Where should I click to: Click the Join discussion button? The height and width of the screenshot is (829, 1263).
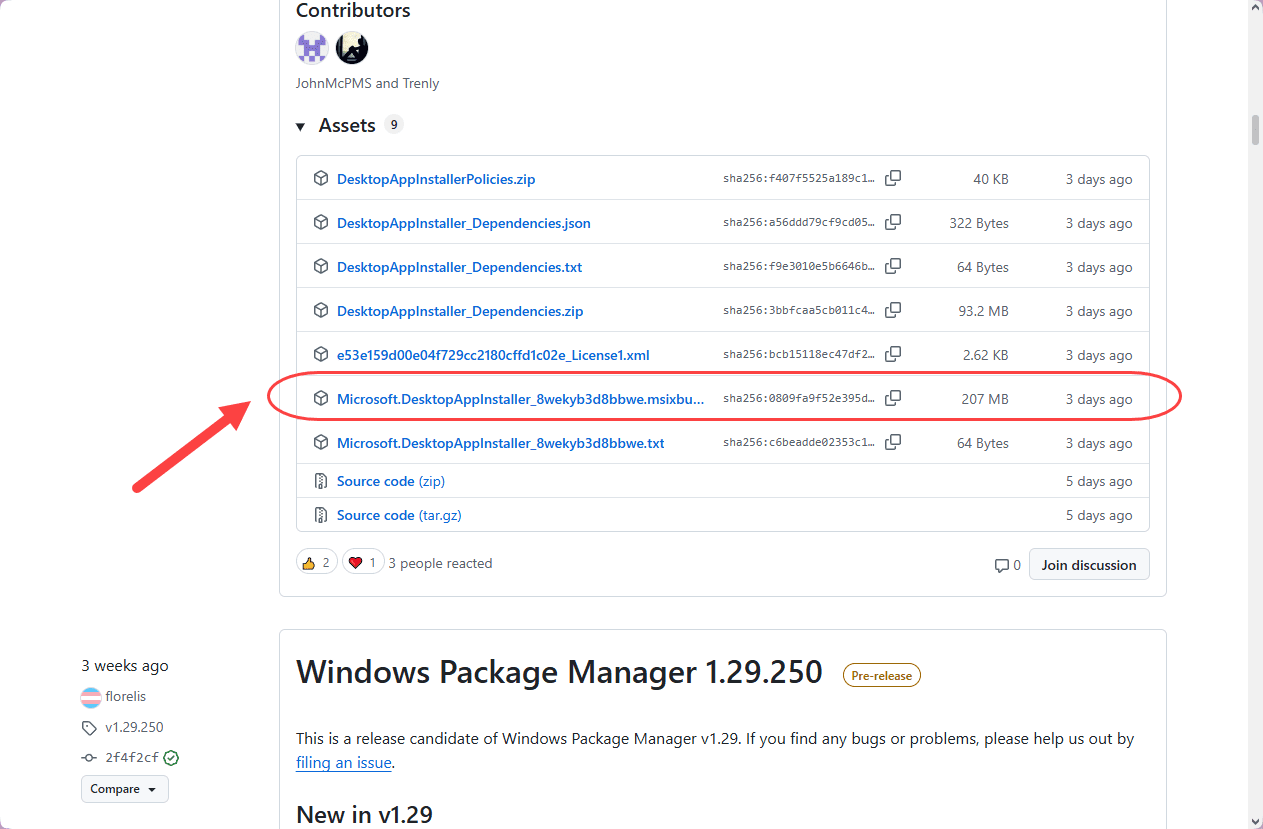(1089, 565)
